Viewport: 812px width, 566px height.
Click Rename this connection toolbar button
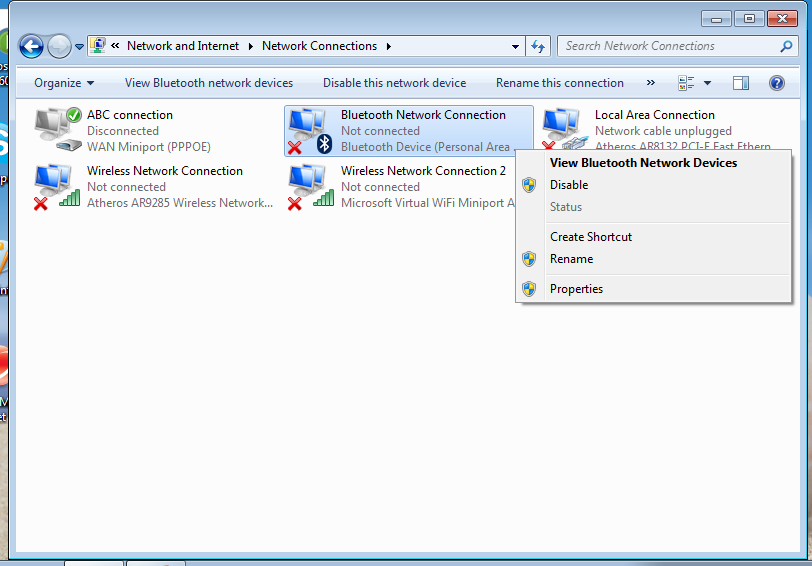point(560,83)
